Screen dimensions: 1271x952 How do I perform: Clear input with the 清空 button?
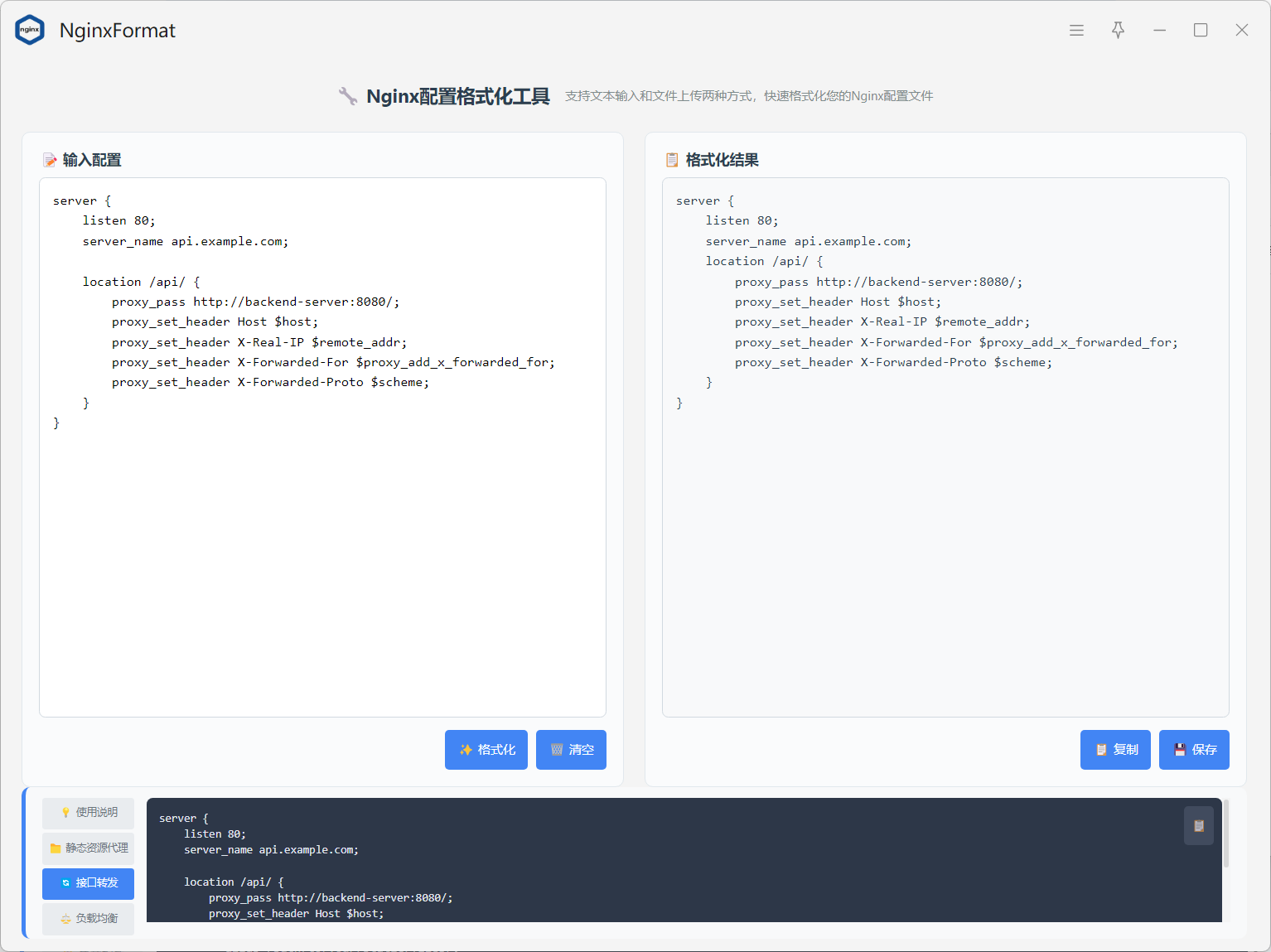coord(571,750)
